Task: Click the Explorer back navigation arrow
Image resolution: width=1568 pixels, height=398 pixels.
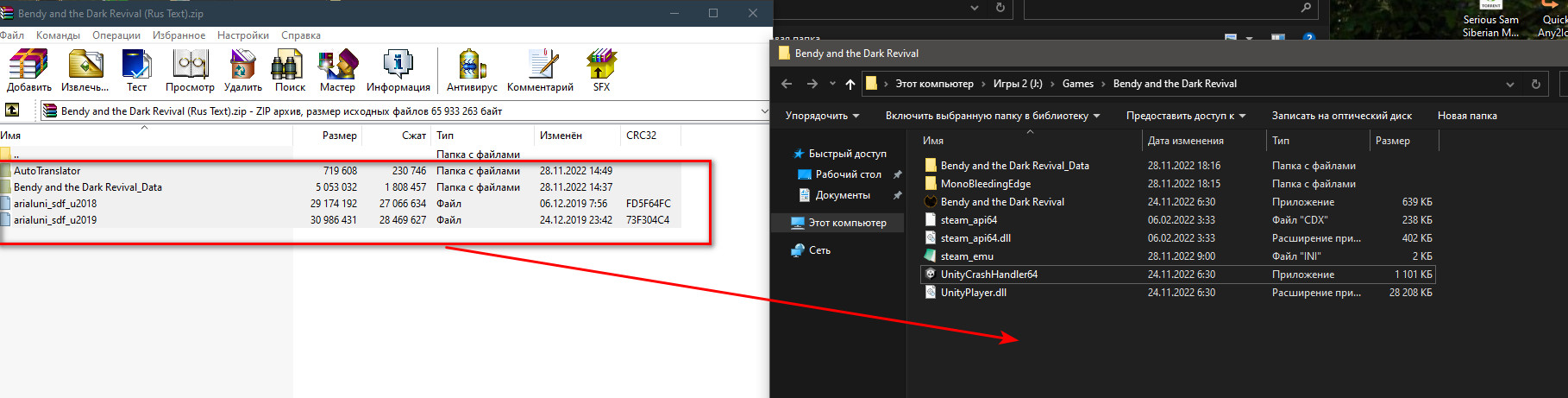Action: pos(786,84)
